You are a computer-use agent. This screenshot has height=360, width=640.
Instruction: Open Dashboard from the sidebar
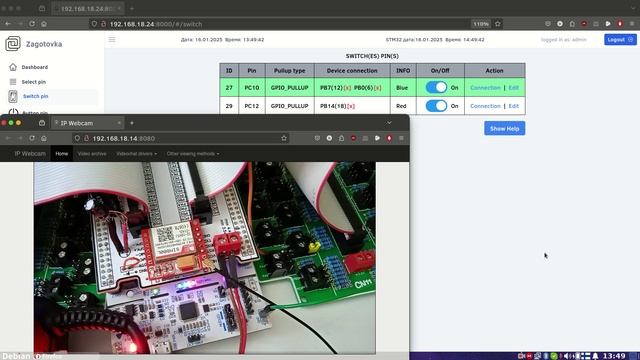pyautogui.click(x=35, y=67)
